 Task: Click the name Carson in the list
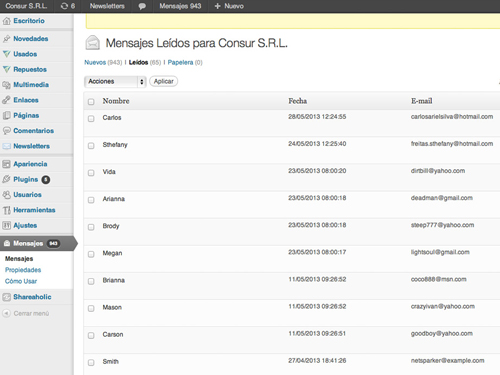(113, 334)
